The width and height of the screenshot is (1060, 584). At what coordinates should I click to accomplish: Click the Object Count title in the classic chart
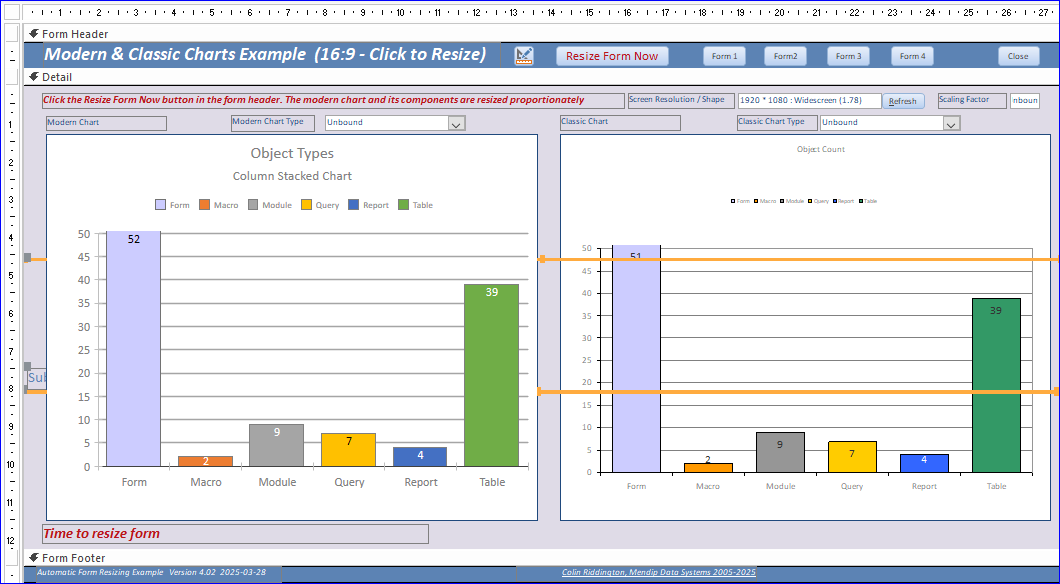coord(821,149)
